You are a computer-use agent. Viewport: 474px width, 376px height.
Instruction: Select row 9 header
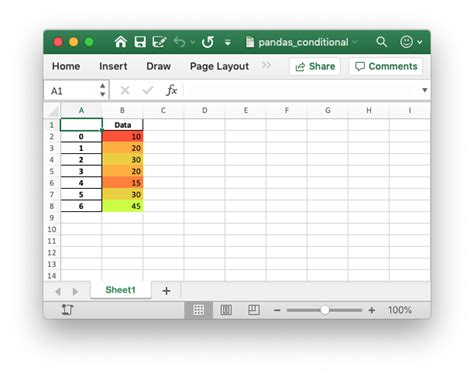(x=52, y=218)
